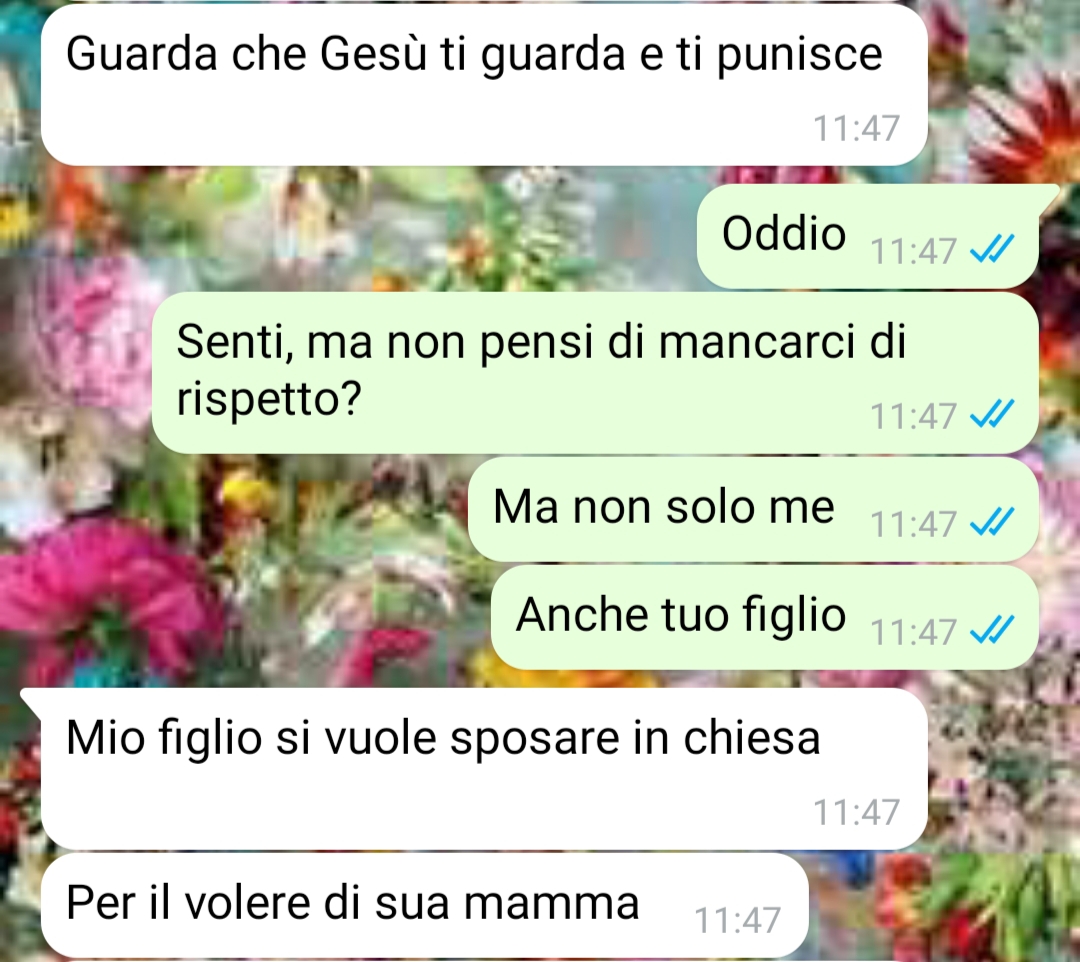Tap the 'Per il volere di sua mamma' bubble
The height and width of the screenshot is (962, 1080).
click(x=424, y=906)
